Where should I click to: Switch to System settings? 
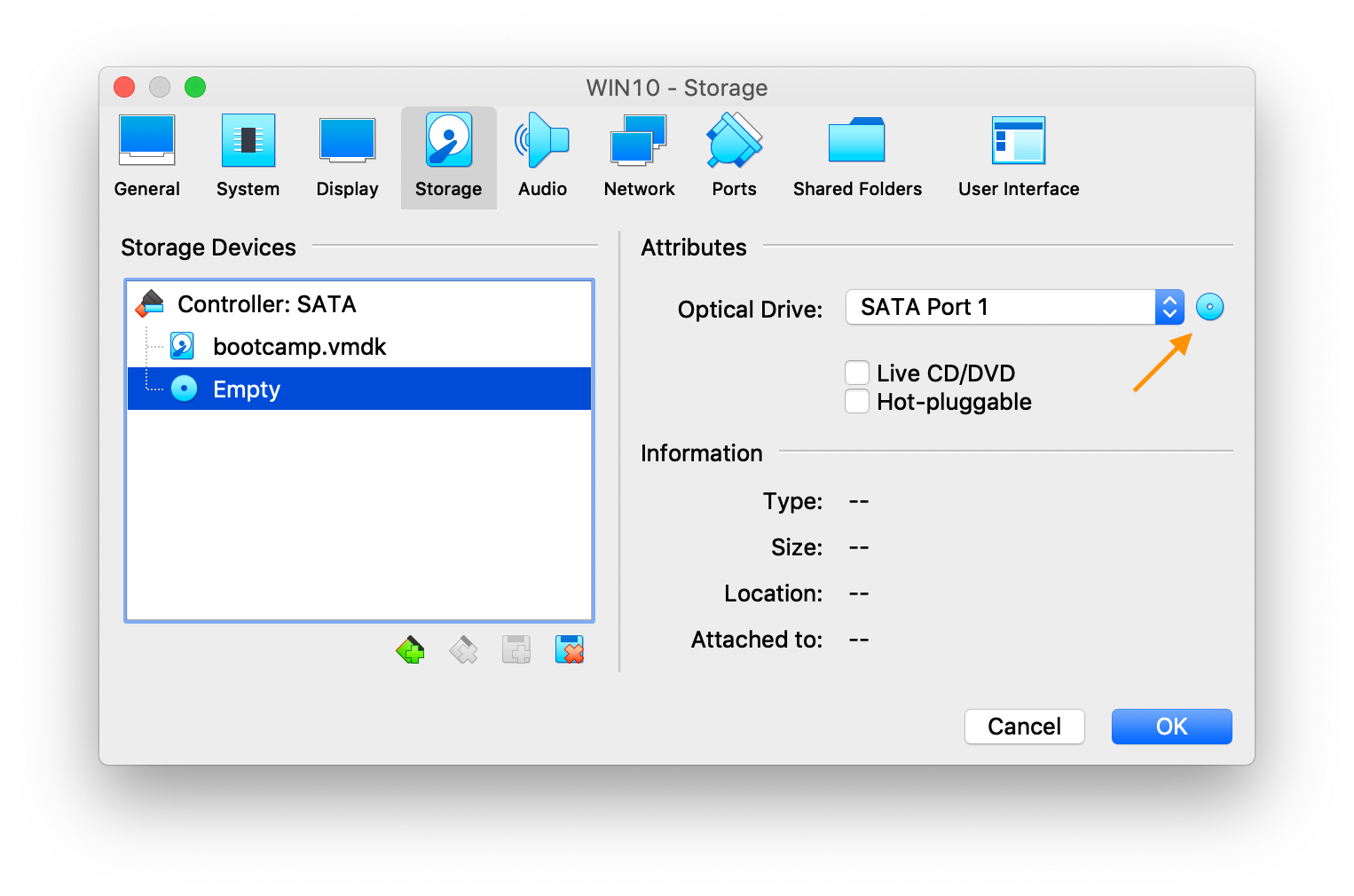[x=248, y=156]
